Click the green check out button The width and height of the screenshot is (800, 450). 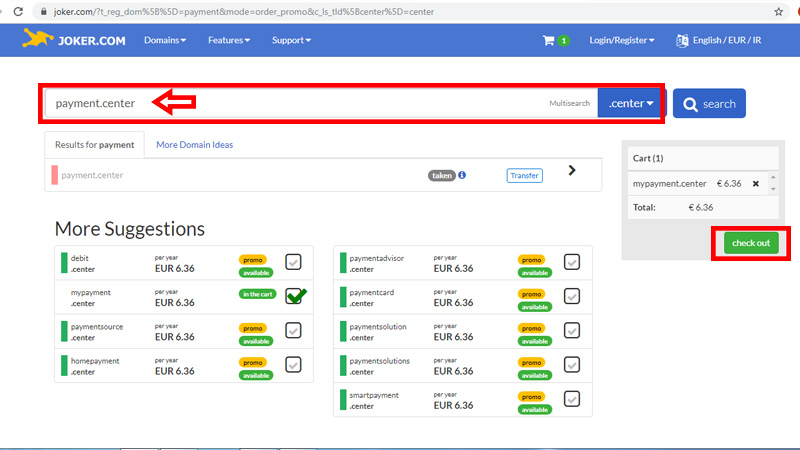(751, 243)
